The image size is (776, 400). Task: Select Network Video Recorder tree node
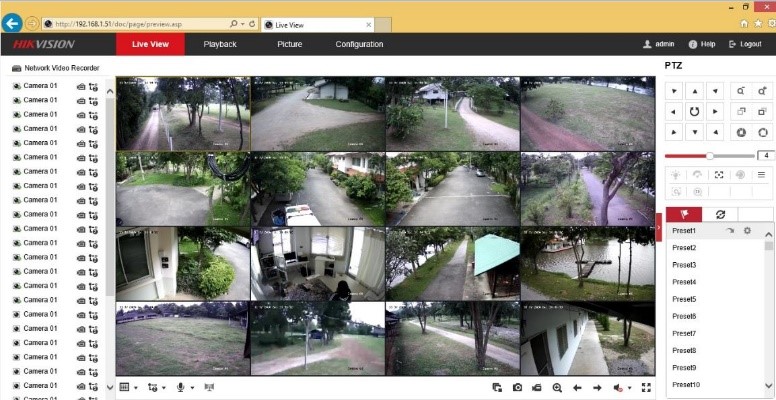[56, 68]
